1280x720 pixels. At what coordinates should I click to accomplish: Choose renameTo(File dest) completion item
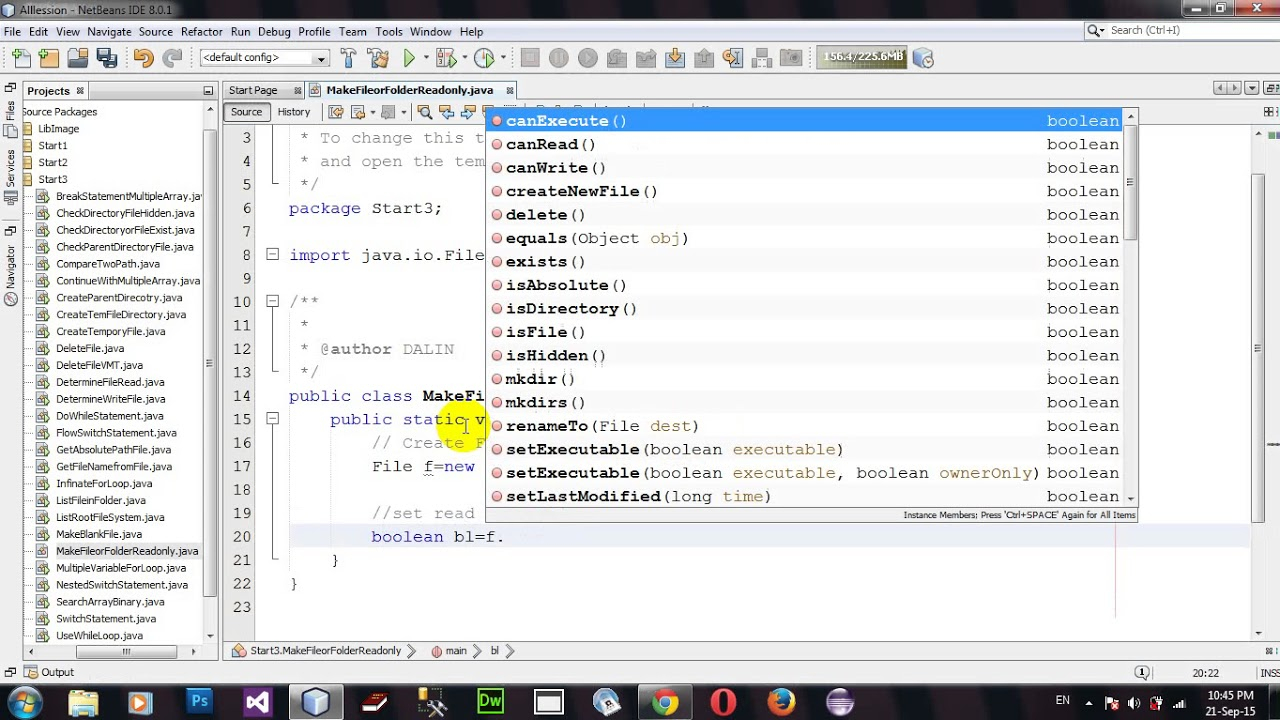point(806,426)
